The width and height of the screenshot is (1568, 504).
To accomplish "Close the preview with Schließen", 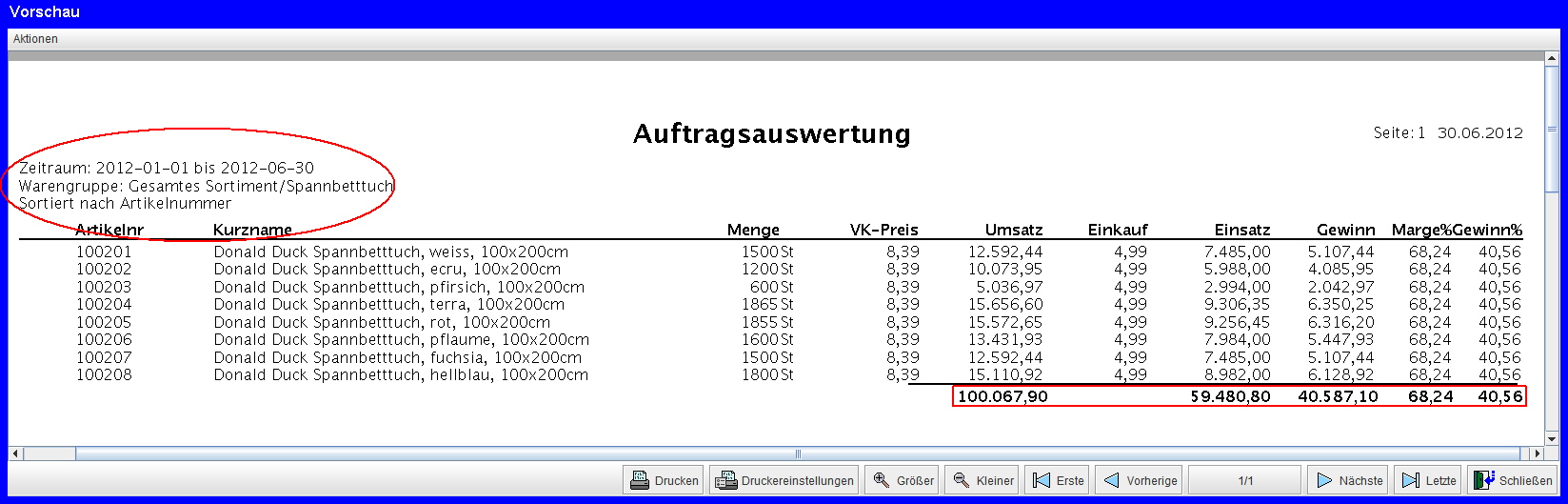I will tap(1512, 480).
